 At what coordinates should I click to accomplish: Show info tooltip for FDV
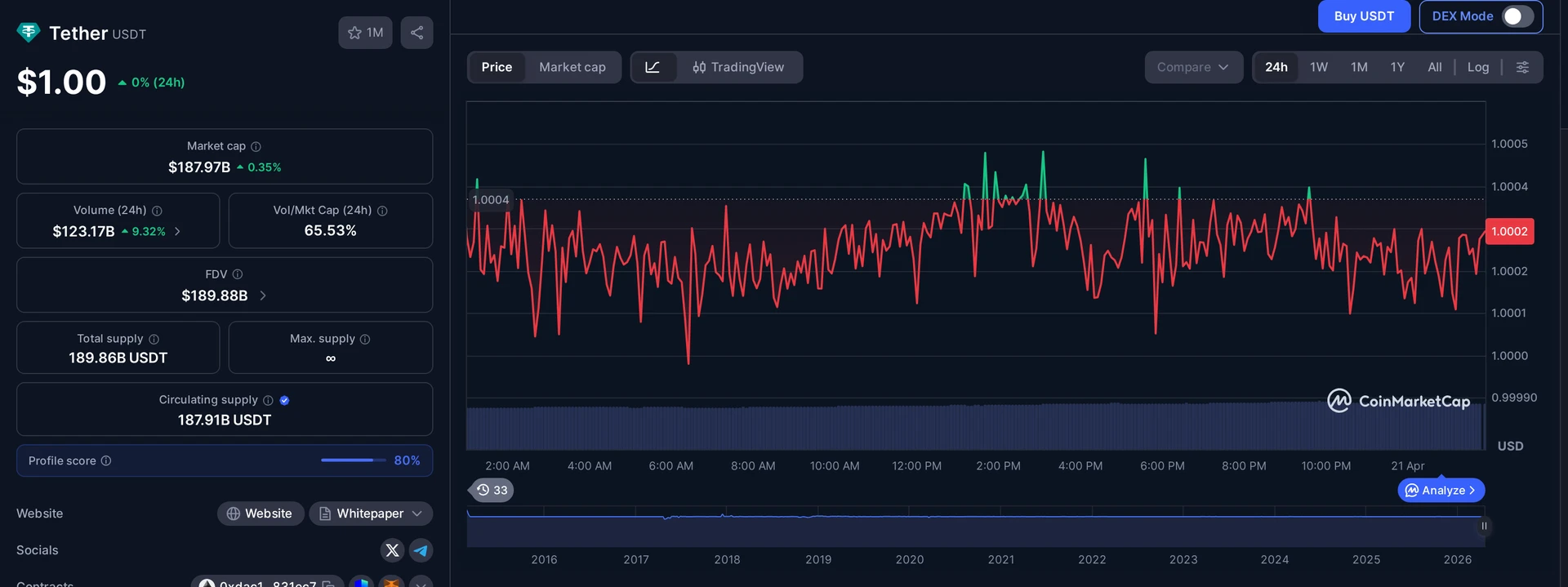238,274
